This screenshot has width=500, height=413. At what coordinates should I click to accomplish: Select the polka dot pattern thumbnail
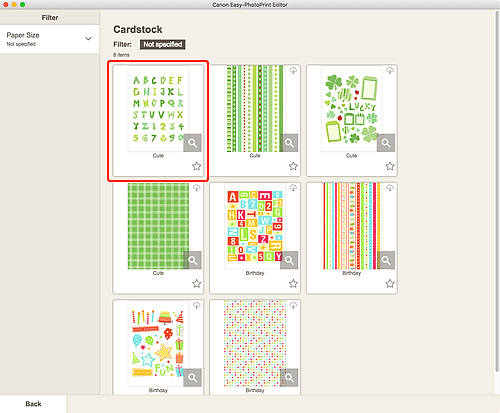tap(255, 343)
